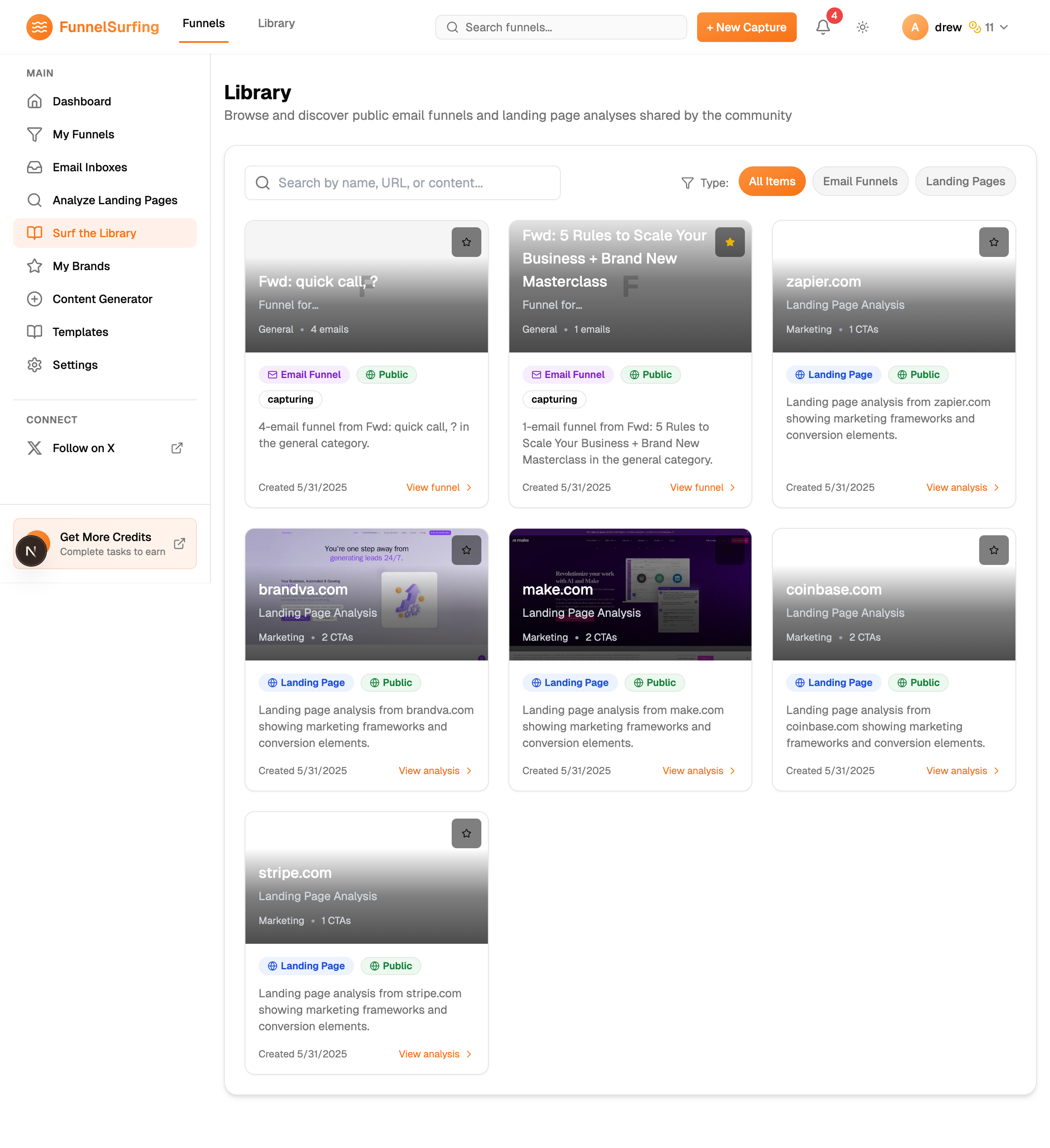The width and height of the screenshot is (1050, 1148).
Task: Open Dashboard in the sidebar
Action: pos(105,101)
